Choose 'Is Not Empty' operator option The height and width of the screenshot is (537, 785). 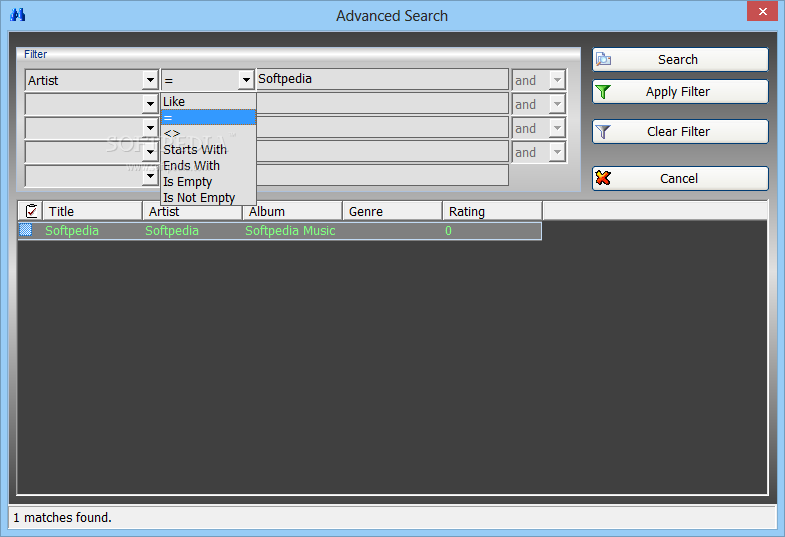pyautogui.click(x=208, y=198)
